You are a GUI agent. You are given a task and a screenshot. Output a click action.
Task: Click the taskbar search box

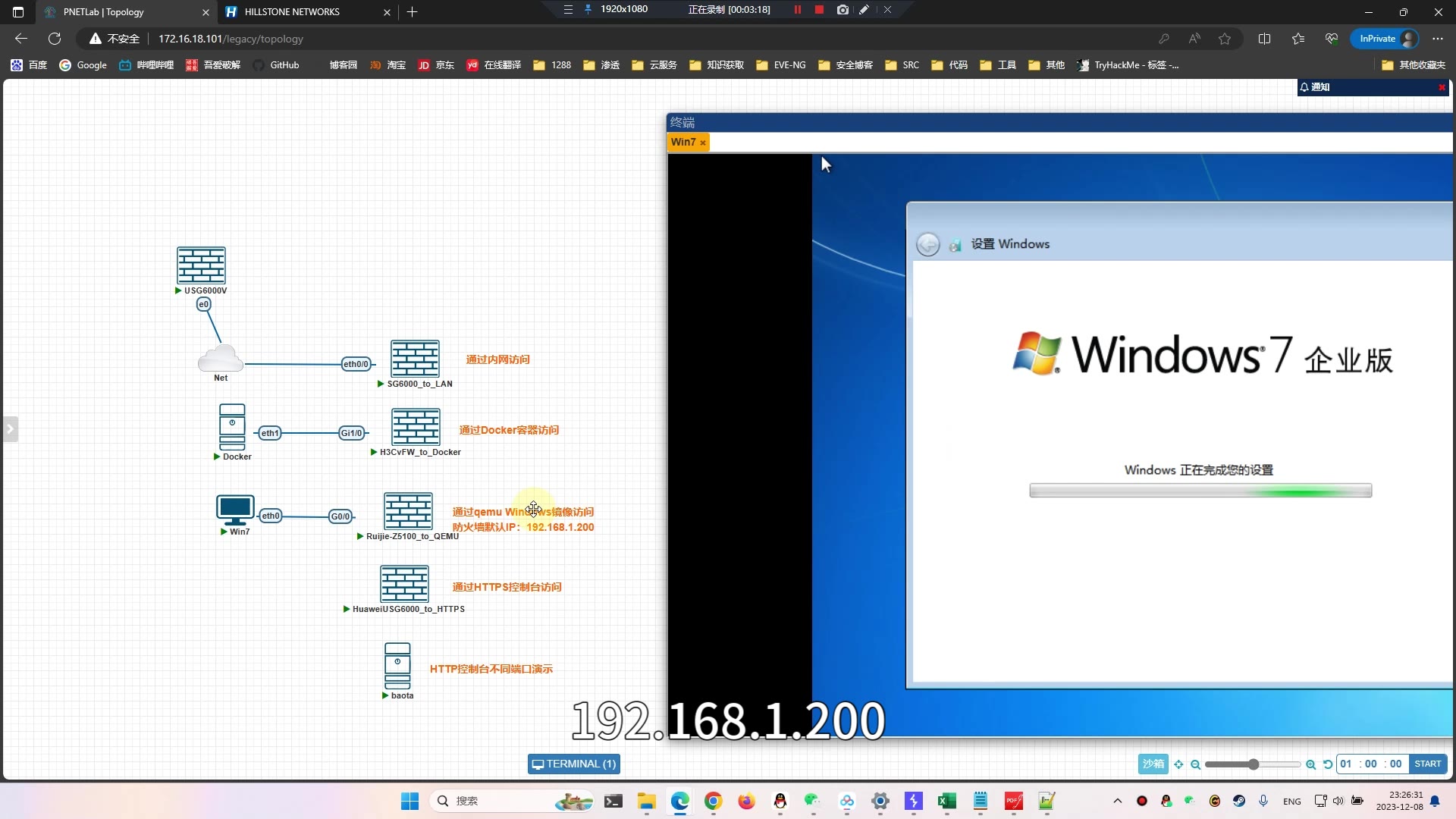(512, 801)
